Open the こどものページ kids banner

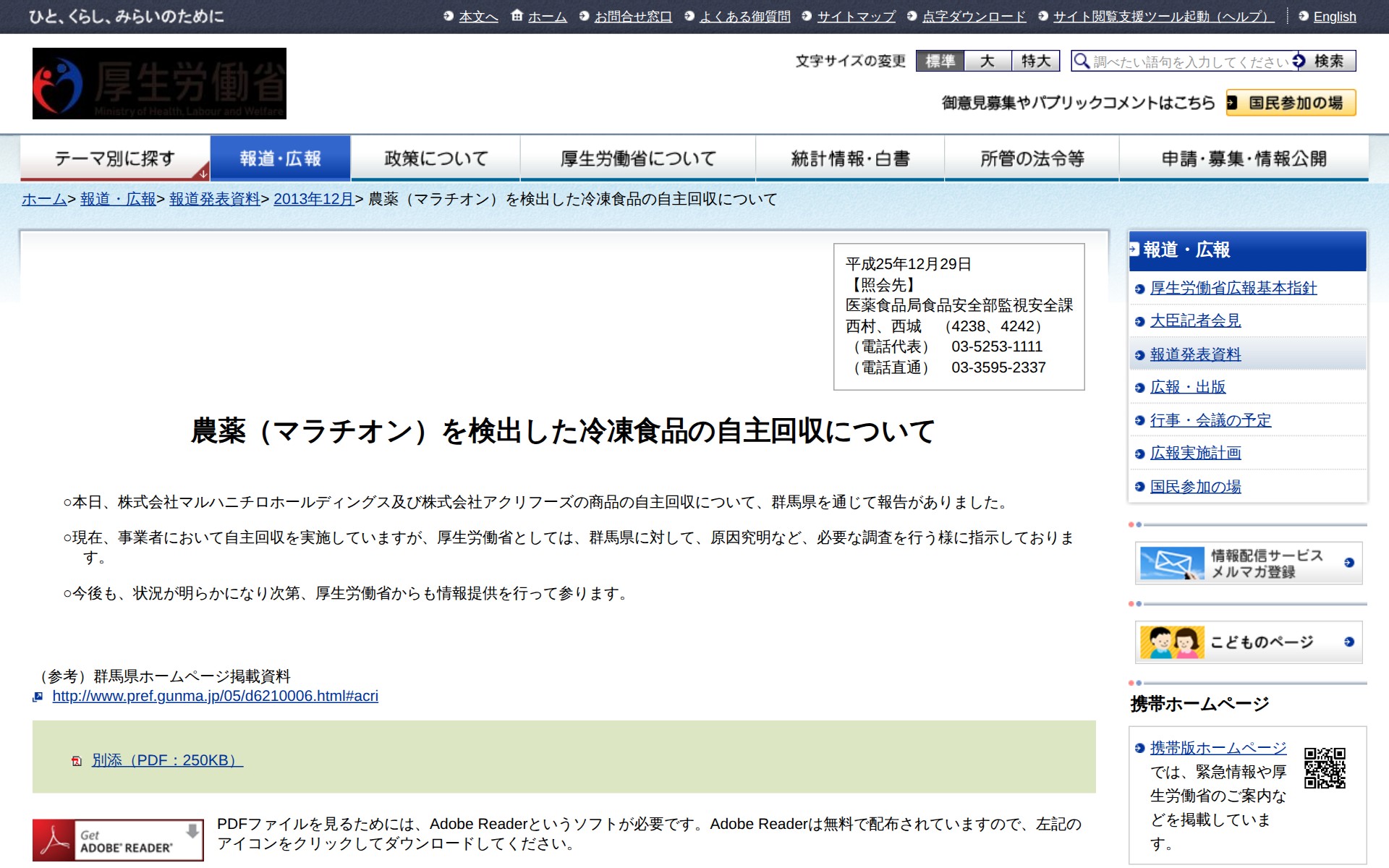click(1248, 642)
